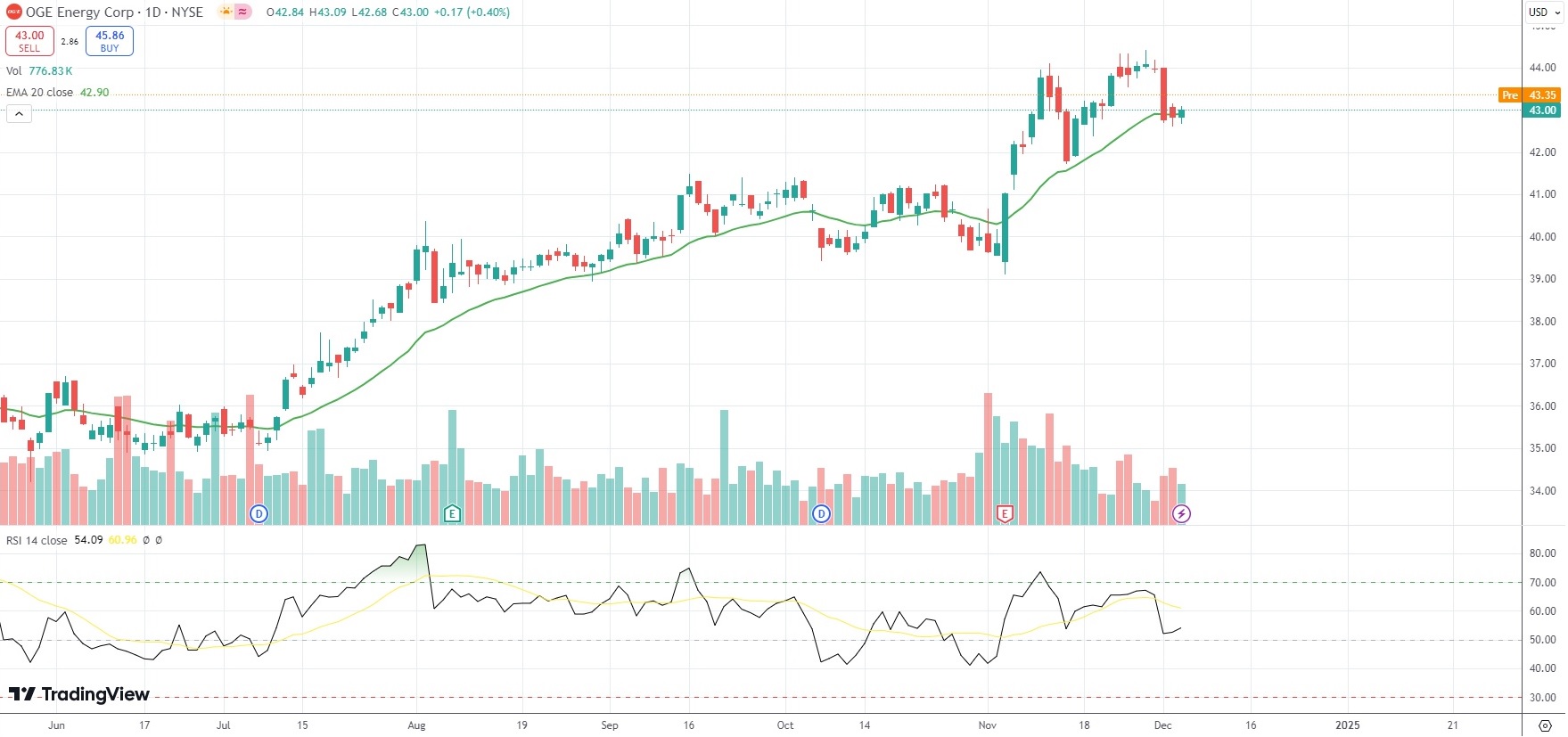Click the OGE Energy Corp logo icon
The height and width of the screenshot is (737, 1568).
click(x=14, y=12)
